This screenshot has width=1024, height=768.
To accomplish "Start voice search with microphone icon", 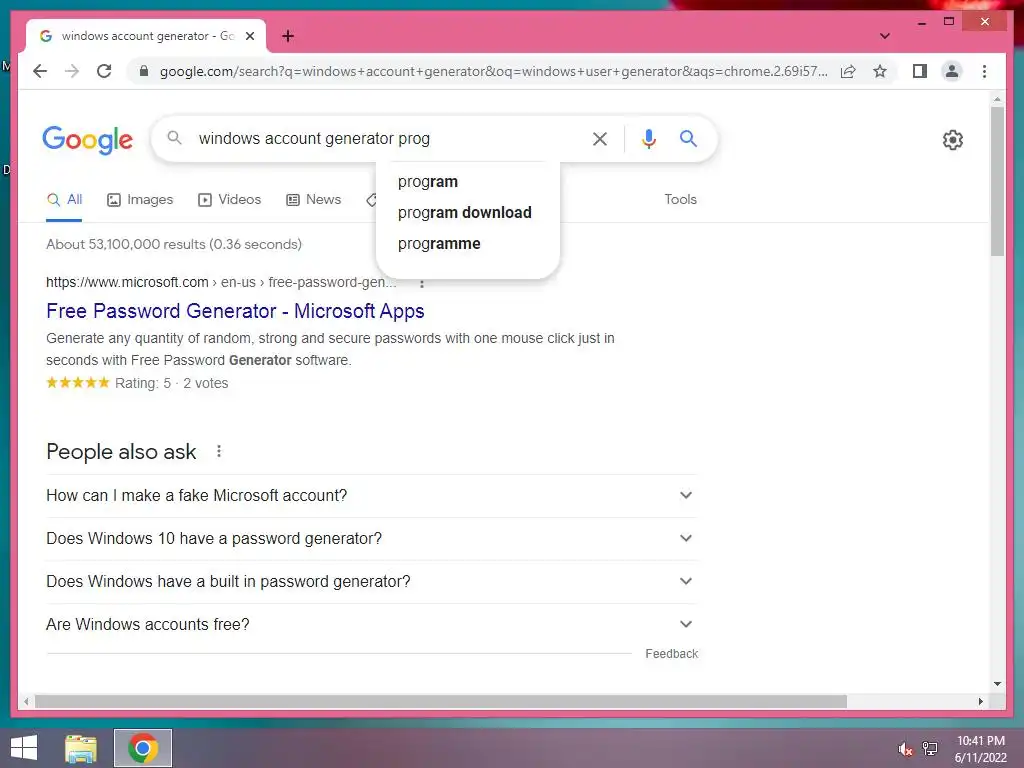I will click(648, 138).
